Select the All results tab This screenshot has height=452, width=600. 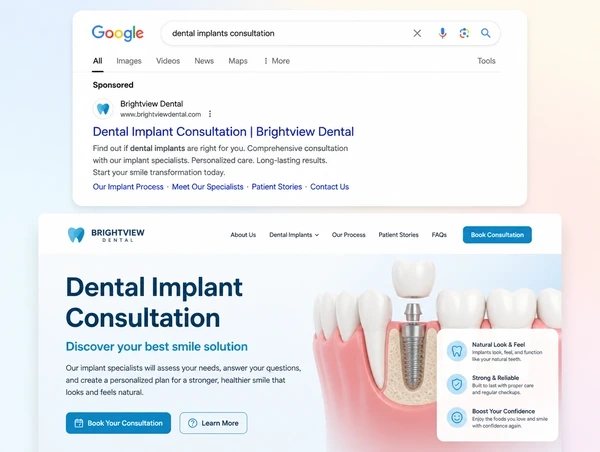click(98, 61)
